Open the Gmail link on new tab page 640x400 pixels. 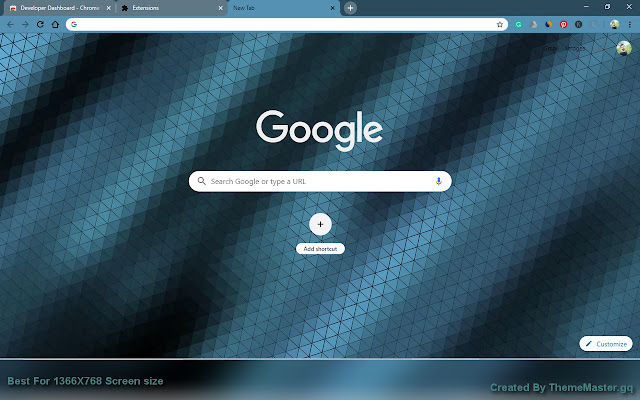point(551,48)
